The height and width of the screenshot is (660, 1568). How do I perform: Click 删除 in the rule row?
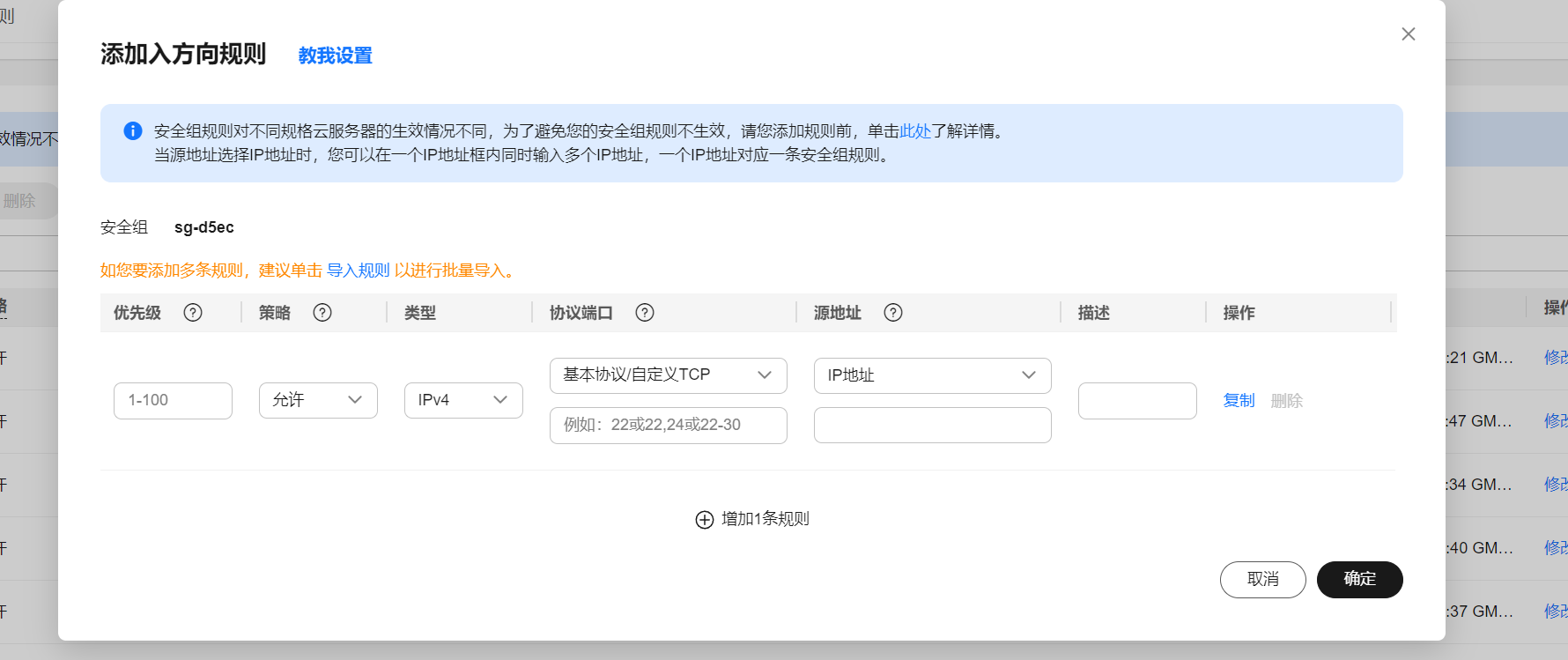pyautogui.click(x=1286, y=401)
